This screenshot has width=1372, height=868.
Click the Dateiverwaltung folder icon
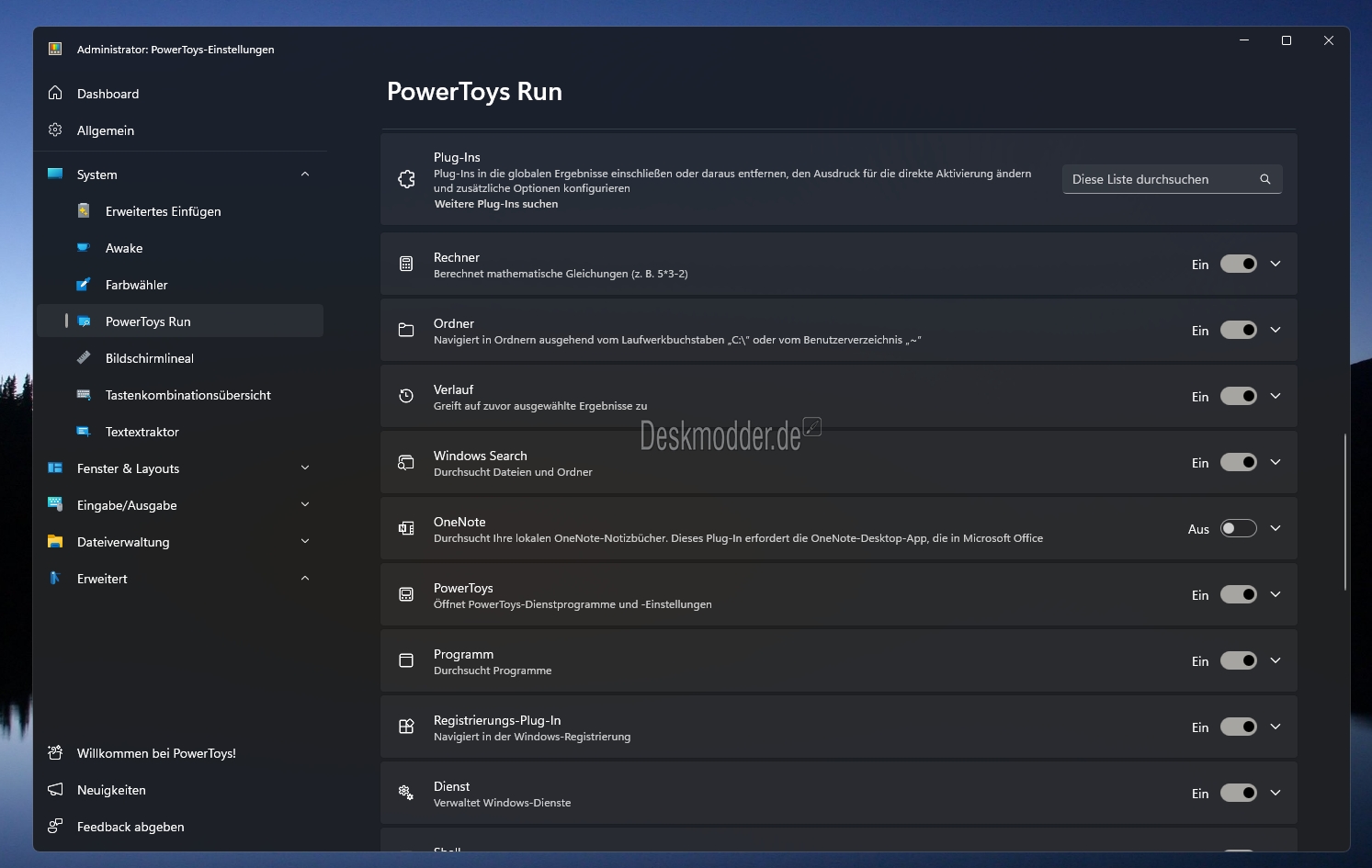pyautogui.click(x=55, y=541)
